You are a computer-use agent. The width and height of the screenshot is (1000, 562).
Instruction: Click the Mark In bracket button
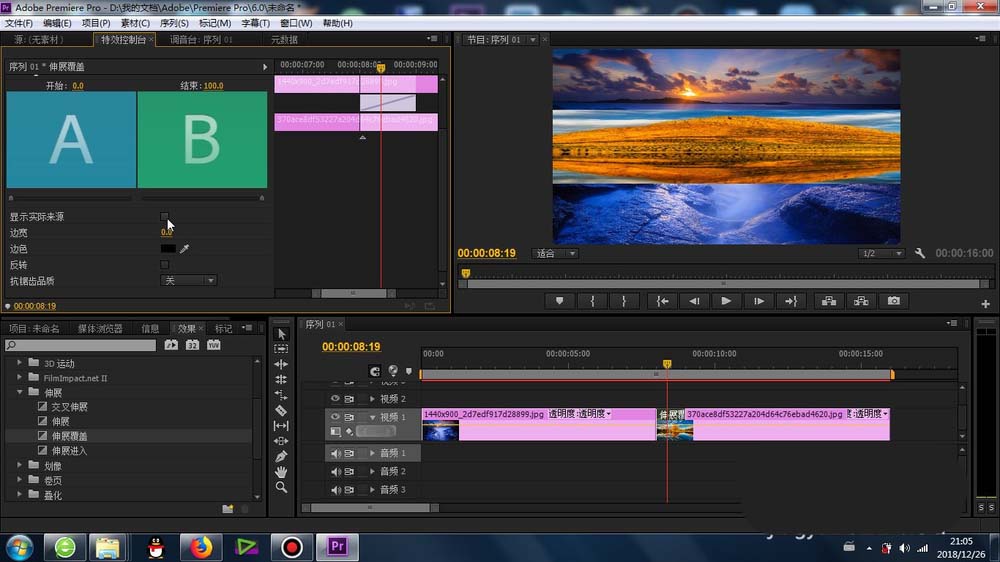pos(592,301)
